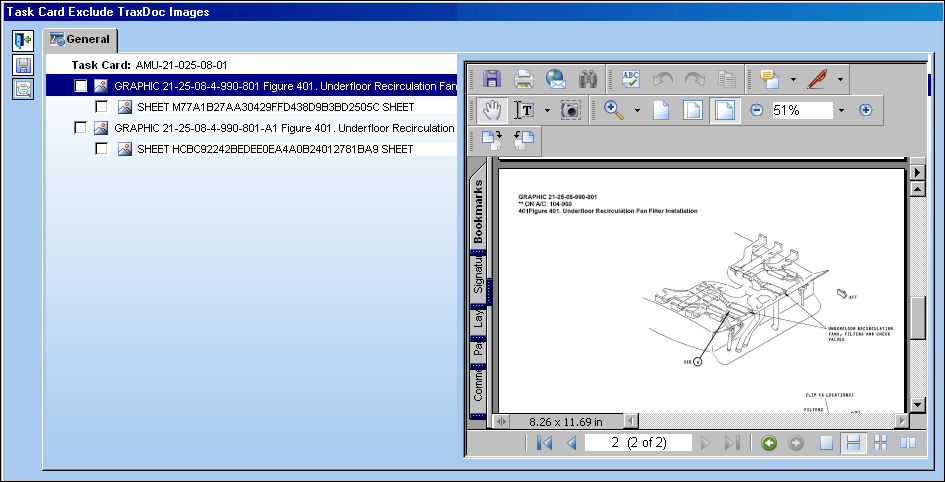Click the floppy save icon in left sidebar

pyautogui.click(x=23, y=65)
